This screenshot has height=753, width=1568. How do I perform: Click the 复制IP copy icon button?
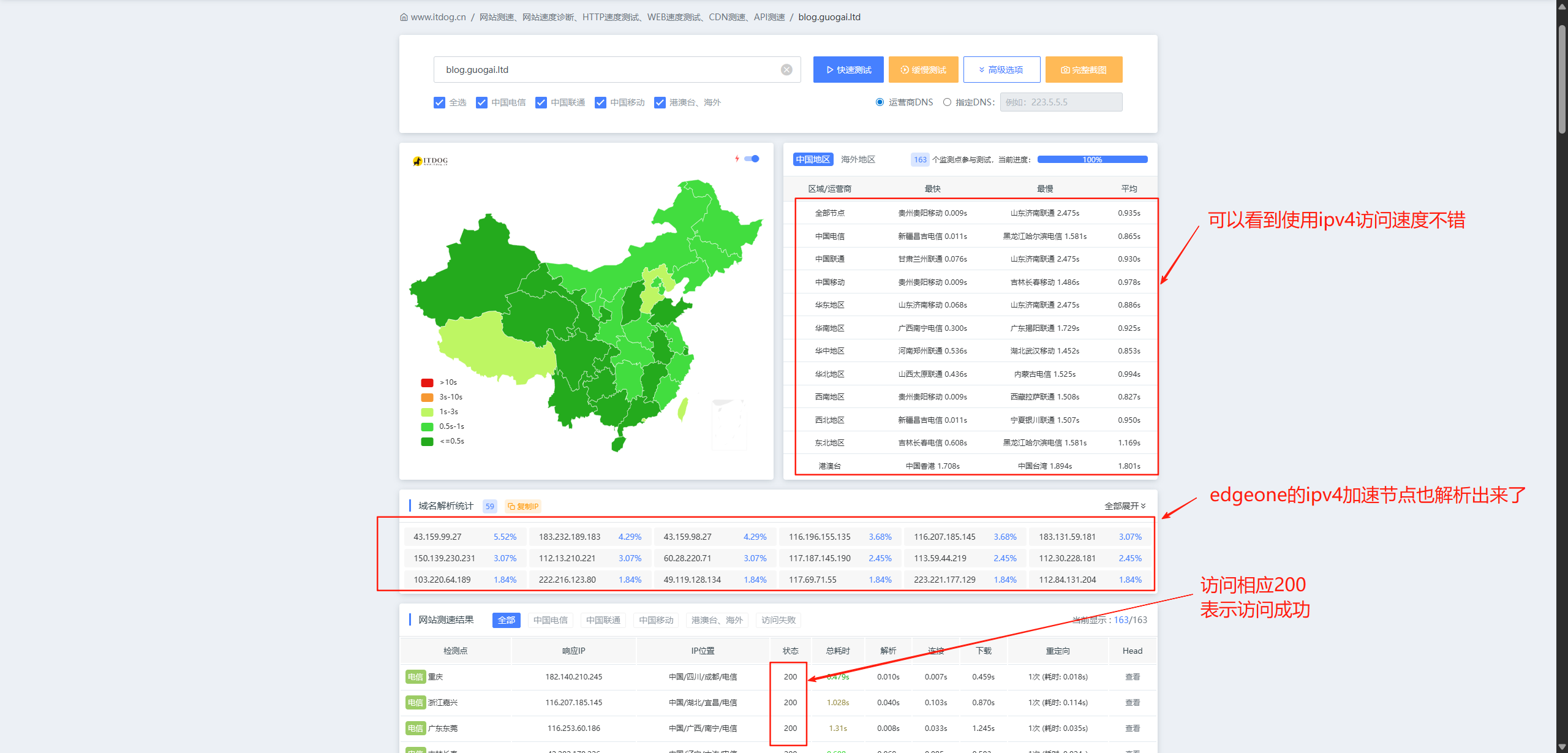pyautogui.click(x=523, y=506)
